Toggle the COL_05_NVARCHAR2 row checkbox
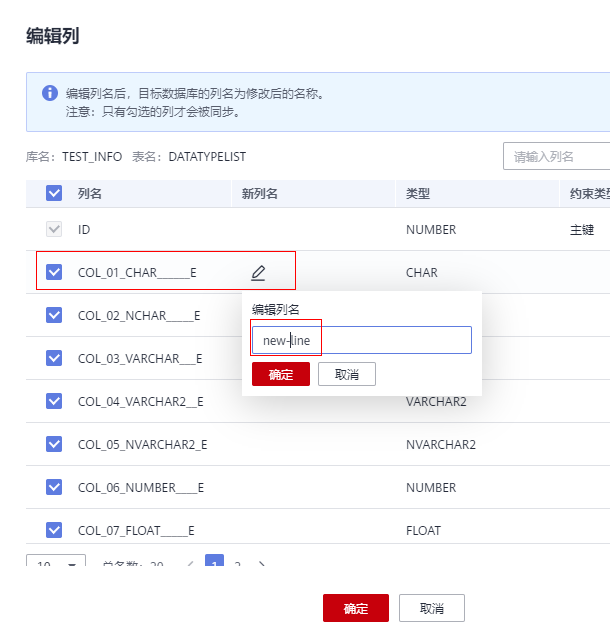The image size is (610, 630). pos(54,444)
